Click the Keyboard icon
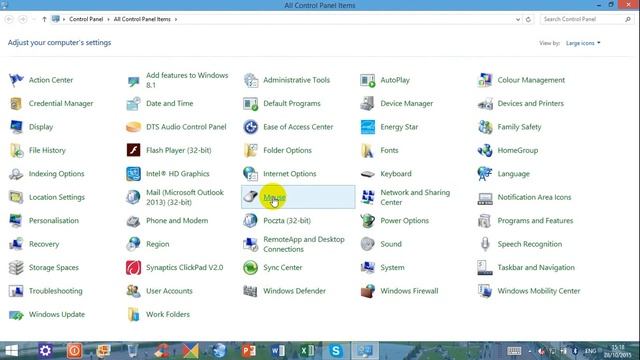 pos(368,174)
